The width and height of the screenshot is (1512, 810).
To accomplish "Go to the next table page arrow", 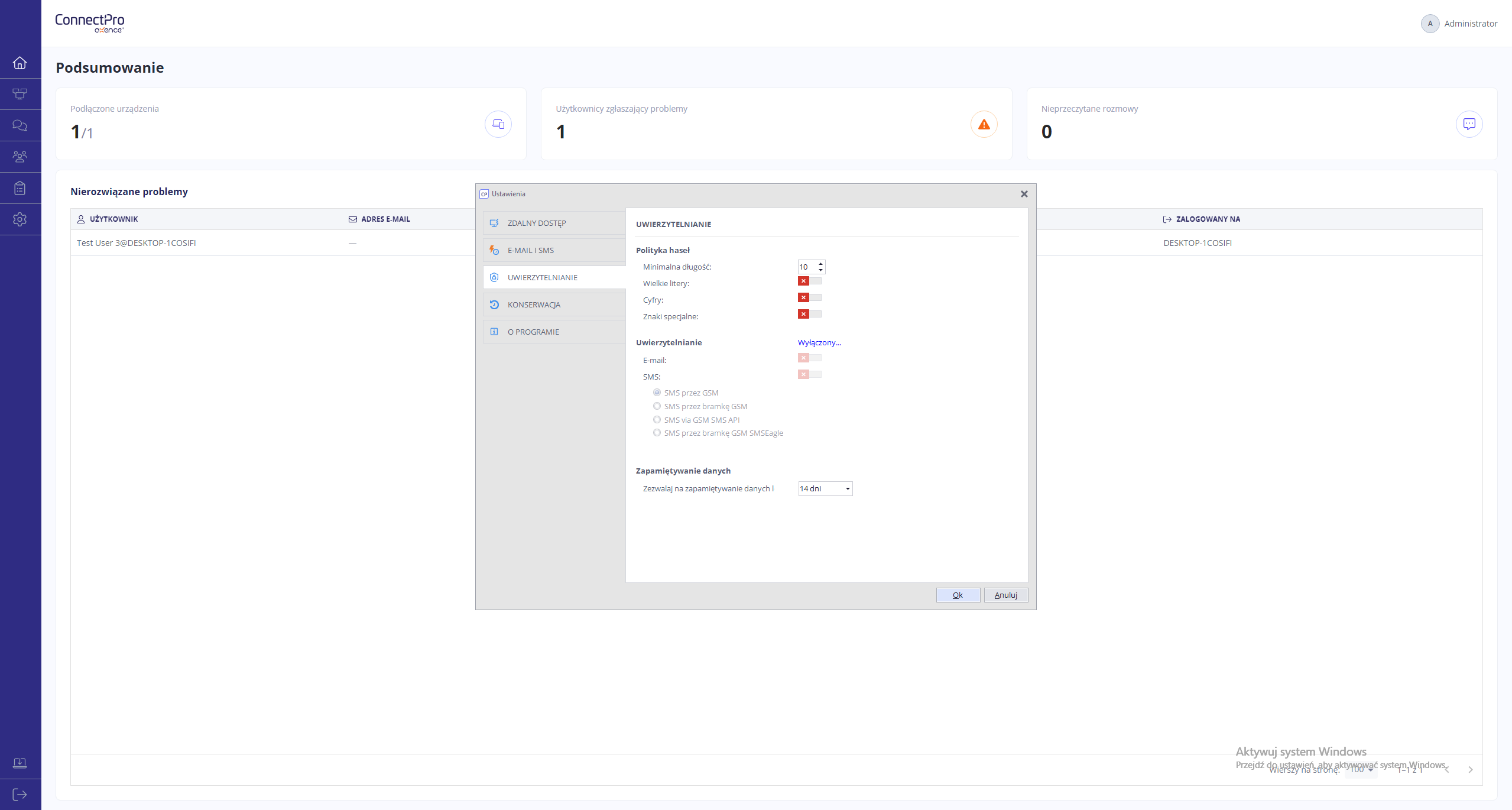I will pyautogui.click(x=1471, y=770).
